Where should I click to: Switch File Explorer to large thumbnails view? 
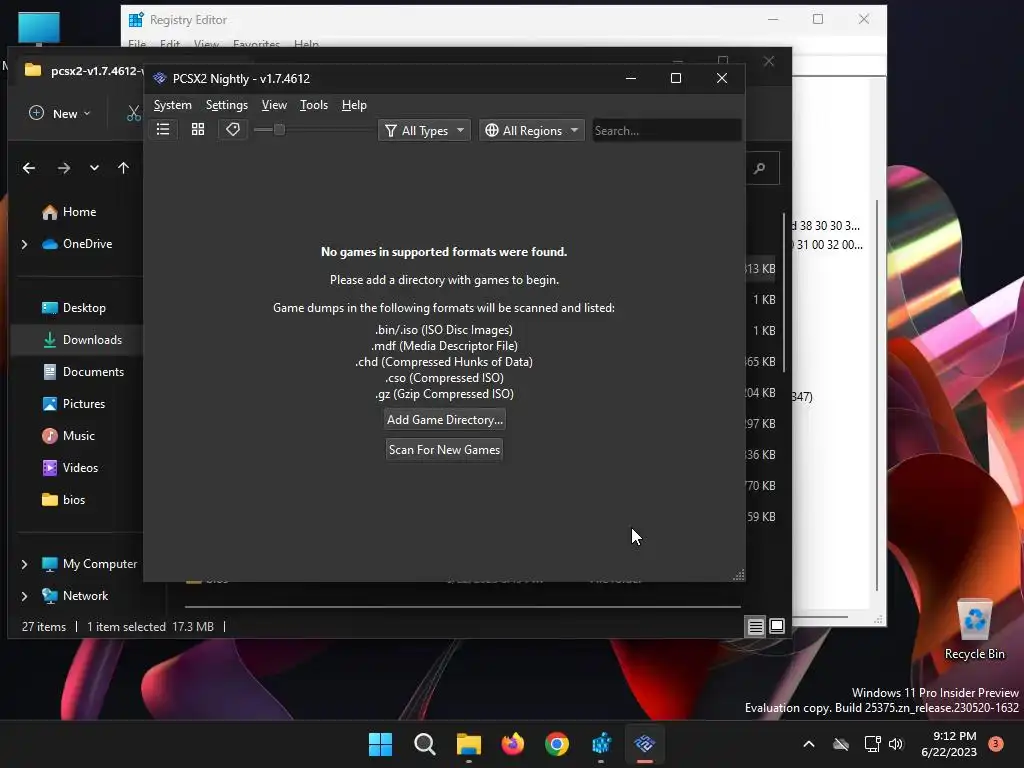tap(777, 626)
